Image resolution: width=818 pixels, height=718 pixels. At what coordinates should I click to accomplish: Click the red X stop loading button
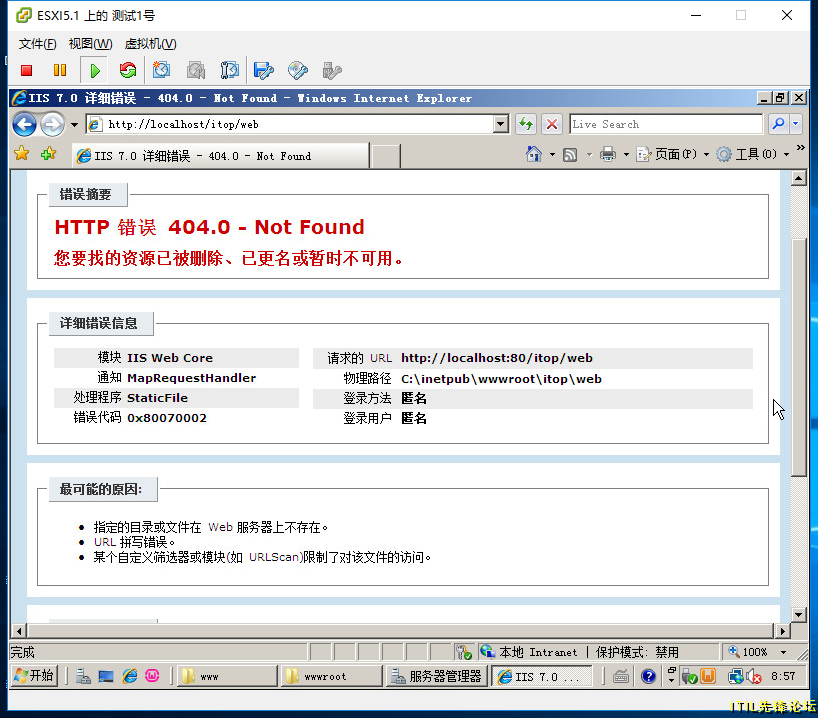tap(551, 124)
